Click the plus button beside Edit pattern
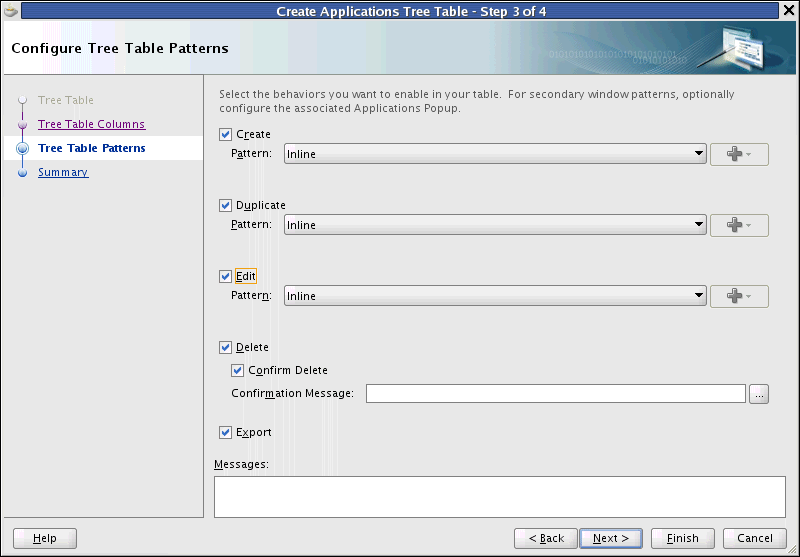Image resolution: width=800 pixels, height=557 pixels. point(739,296)
